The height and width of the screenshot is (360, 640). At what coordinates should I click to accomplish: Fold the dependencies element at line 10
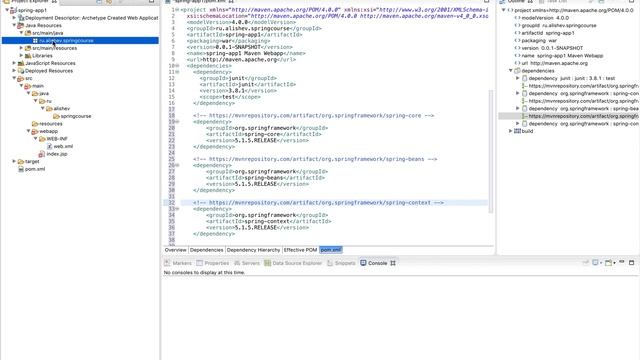(177, 66)
